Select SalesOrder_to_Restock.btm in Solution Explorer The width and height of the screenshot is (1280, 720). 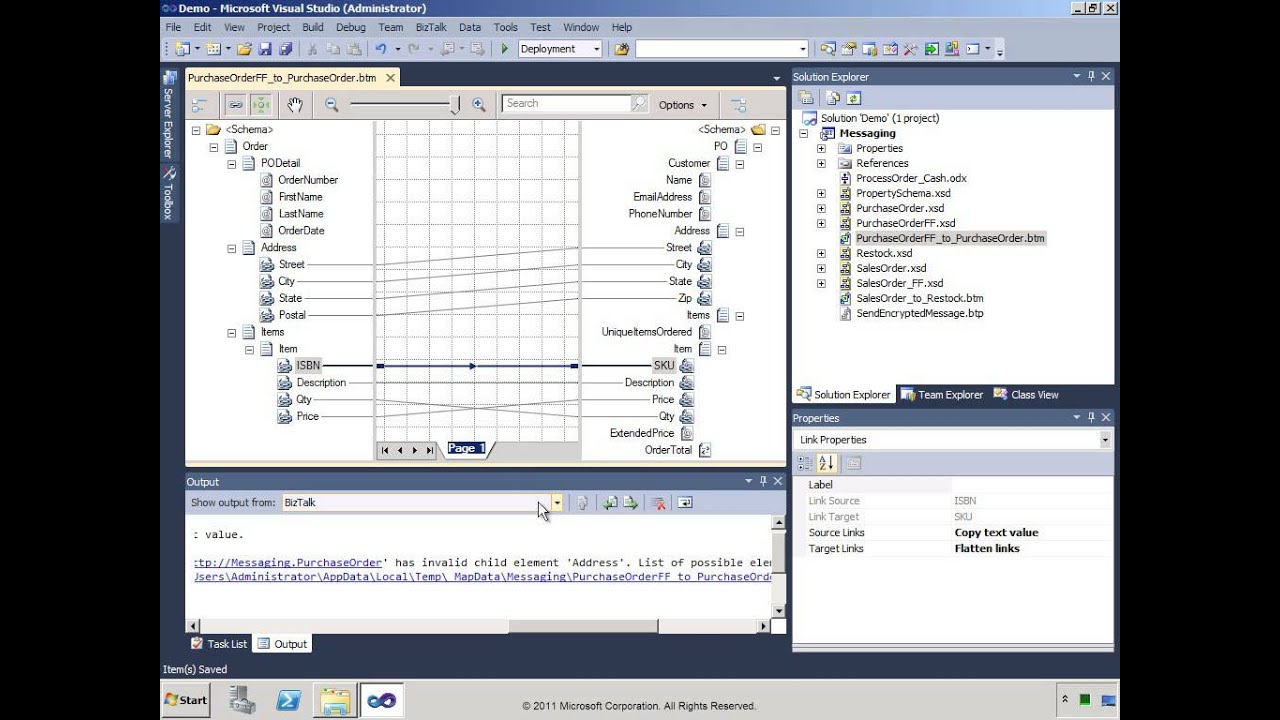(x=920, y=298)
